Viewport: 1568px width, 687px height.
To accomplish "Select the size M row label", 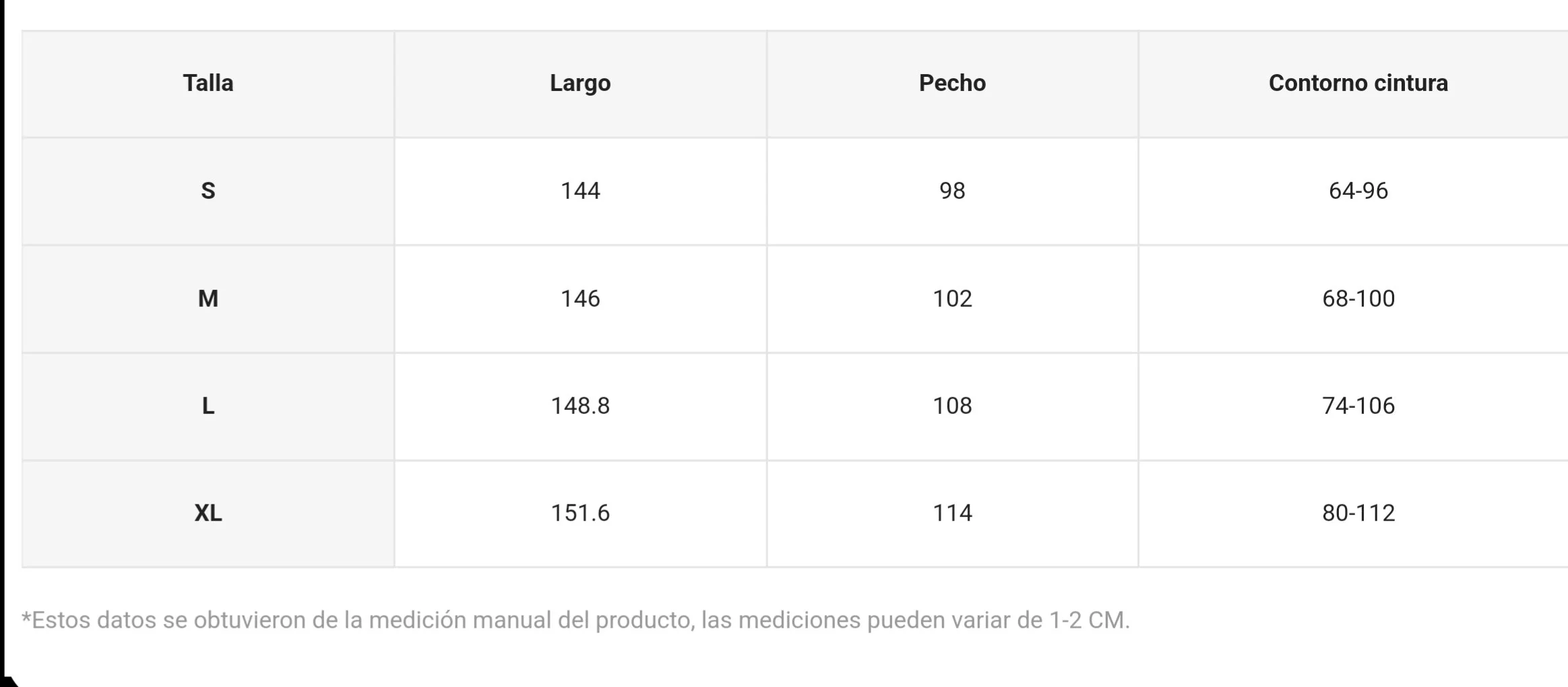I will [208, 298].
